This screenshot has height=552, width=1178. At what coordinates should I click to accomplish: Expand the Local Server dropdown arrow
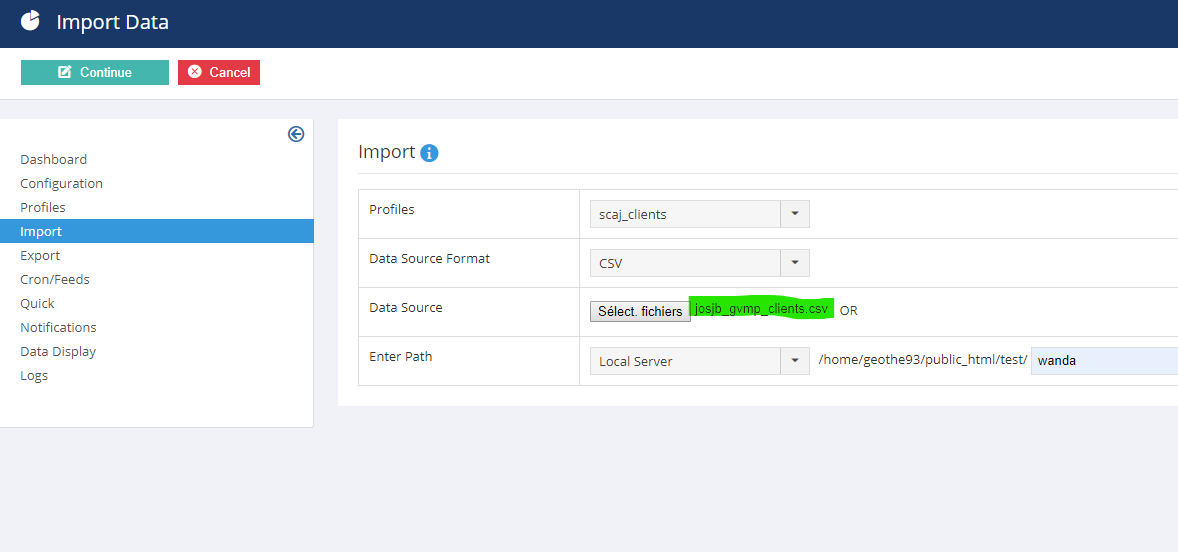click(x=795, y=360)
